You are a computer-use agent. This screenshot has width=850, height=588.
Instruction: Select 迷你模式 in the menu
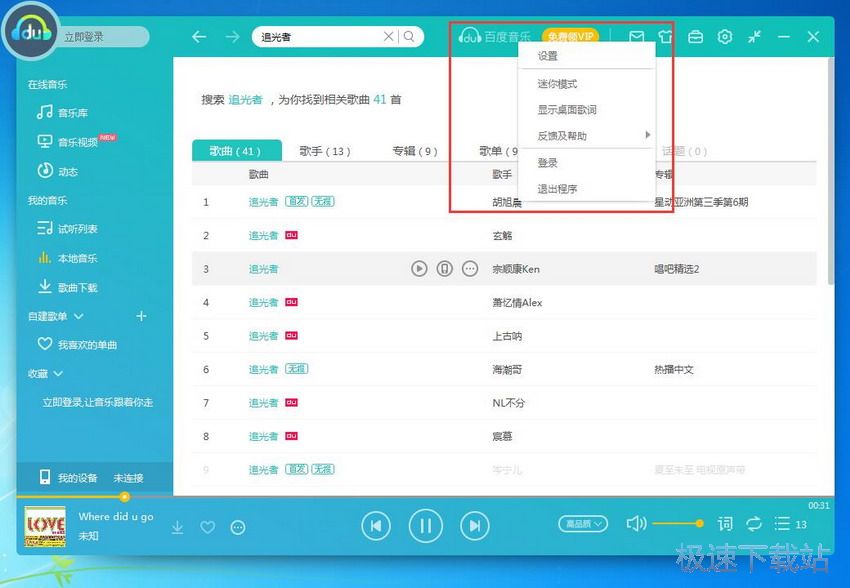tap(587, 83)
